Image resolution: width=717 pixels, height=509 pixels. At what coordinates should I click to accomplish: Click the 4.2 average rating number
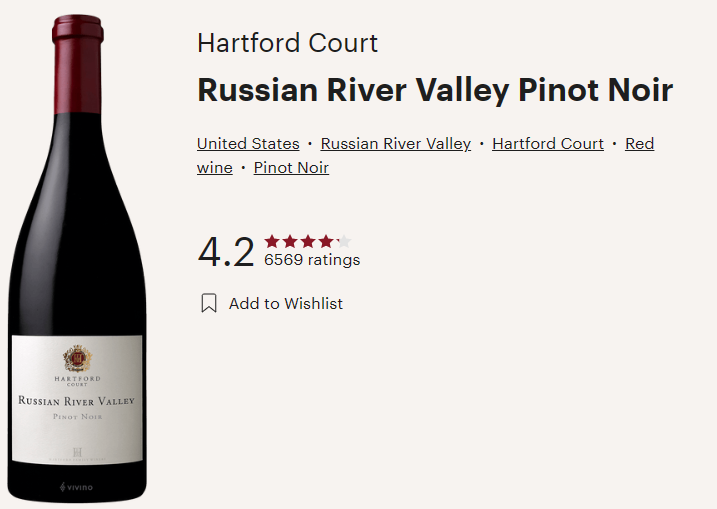point(226,252)
